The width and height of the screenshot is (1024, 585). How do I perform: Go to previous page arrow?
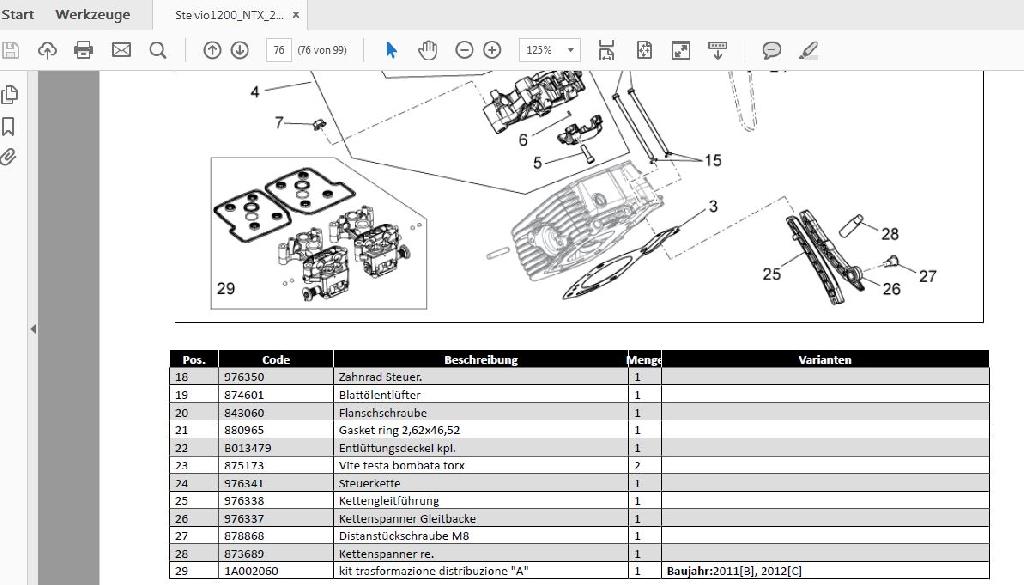click(x=212, y=50)
